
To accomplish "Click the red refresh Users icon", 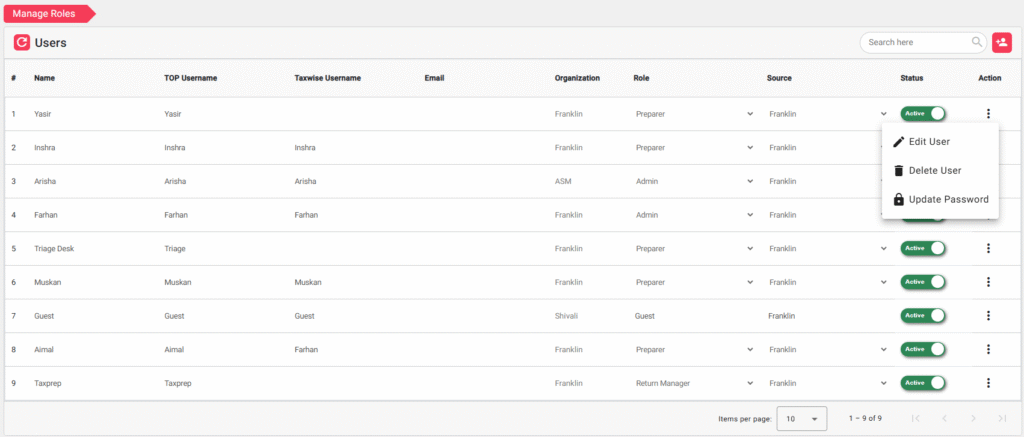I will (x=22, y=43).
